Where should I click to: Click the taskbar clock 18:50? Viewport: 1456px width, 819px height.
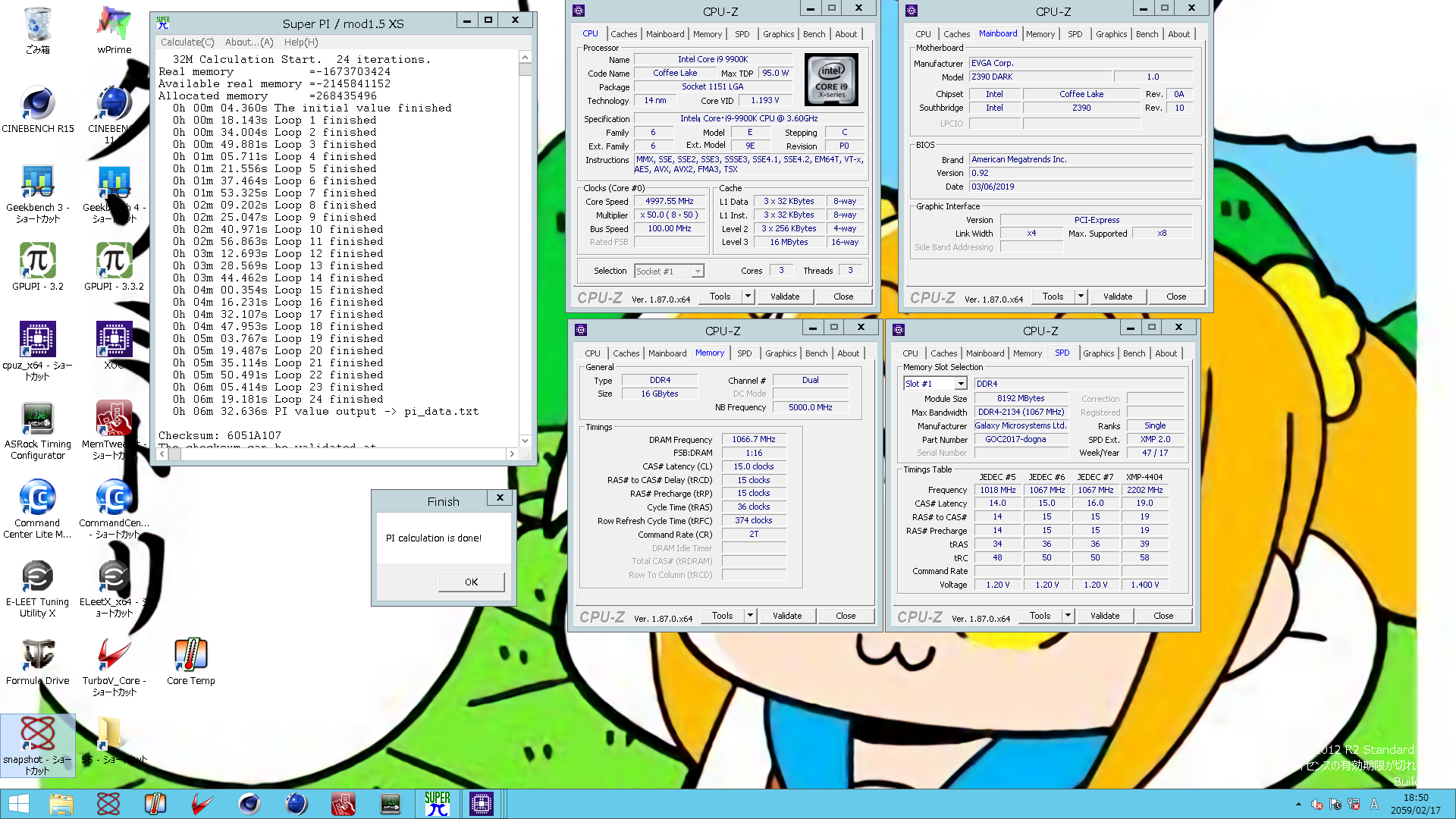[x=1416, y=798]
